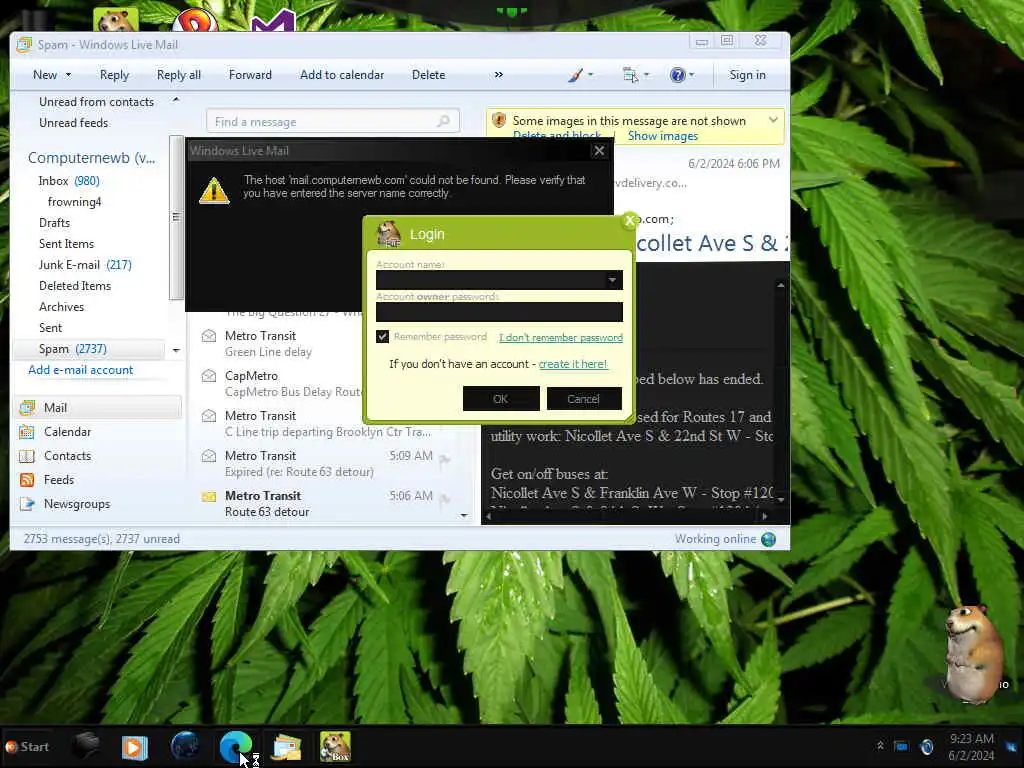The height and width of the screenshot is (768, 1024).
Task: Click the folder pane down arrow
Action: click(x=176, y=351)
